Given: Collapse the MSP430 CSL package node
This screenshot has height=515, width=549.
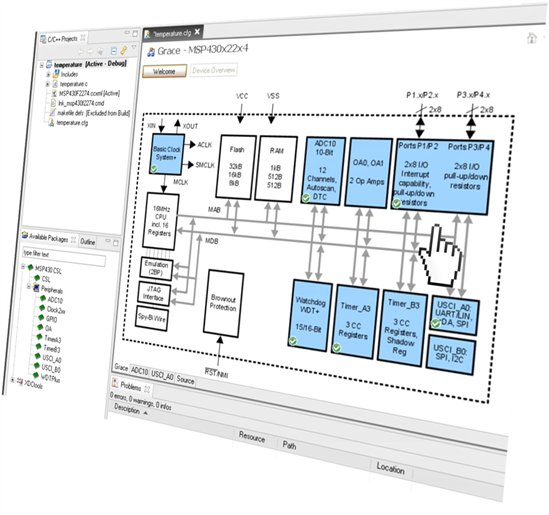Looking at the screenshot, I should pyautogui.click(x=23, y=267).
